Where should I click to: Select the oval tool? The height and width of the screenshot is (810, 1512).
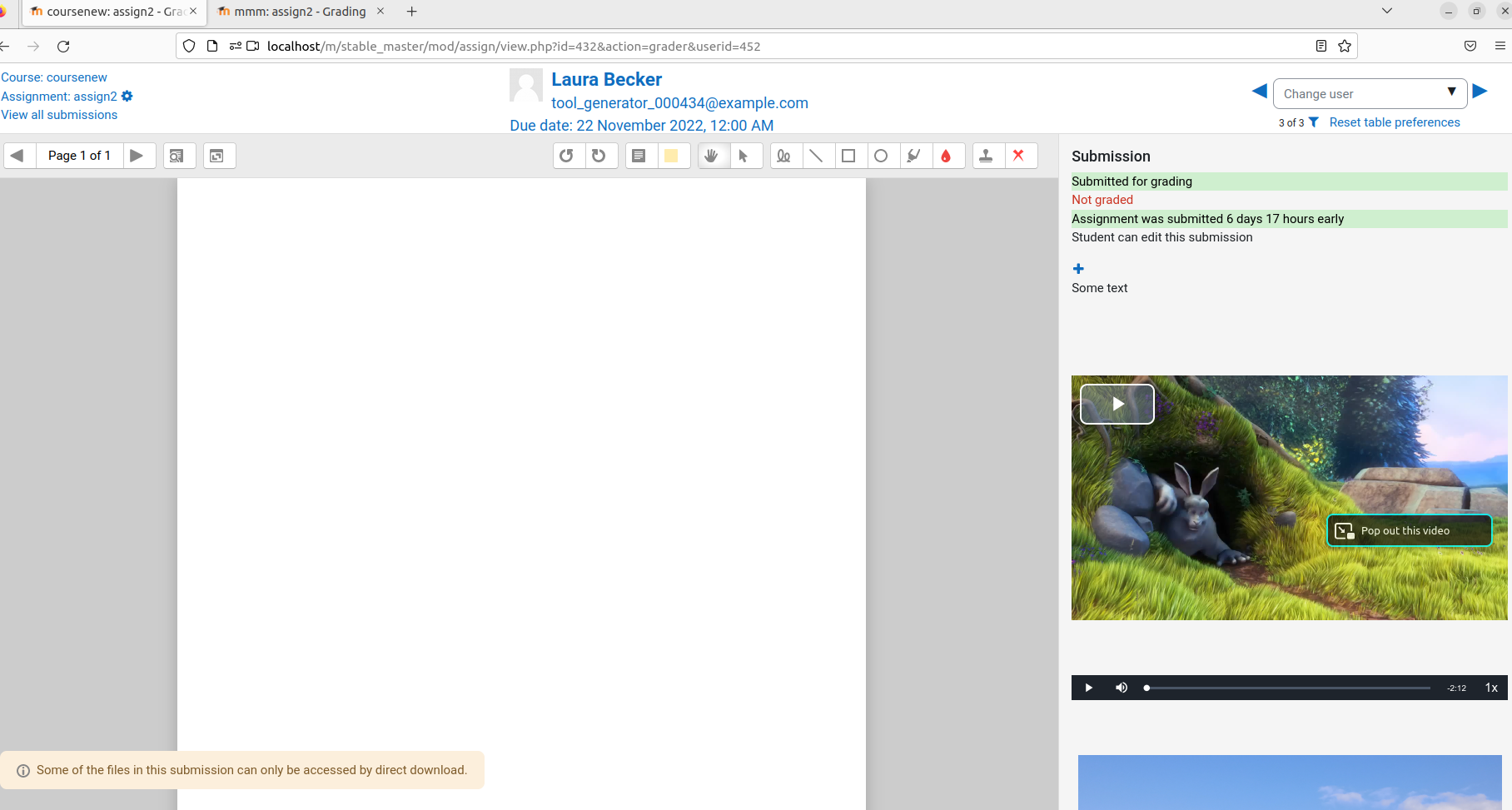click(x=882, y=156)
